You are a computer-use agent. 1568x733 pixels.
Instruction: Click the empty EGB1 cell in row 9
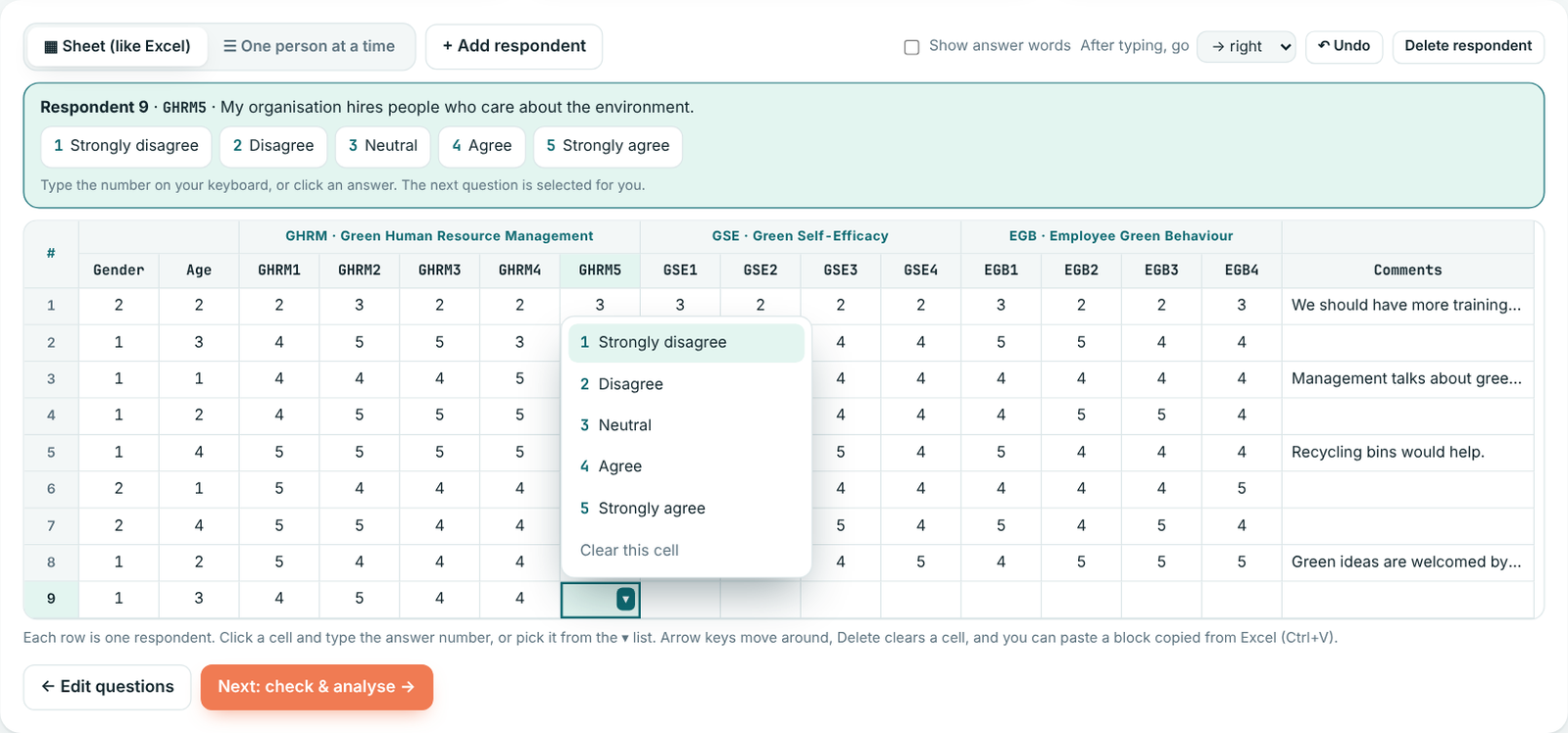1001,599
